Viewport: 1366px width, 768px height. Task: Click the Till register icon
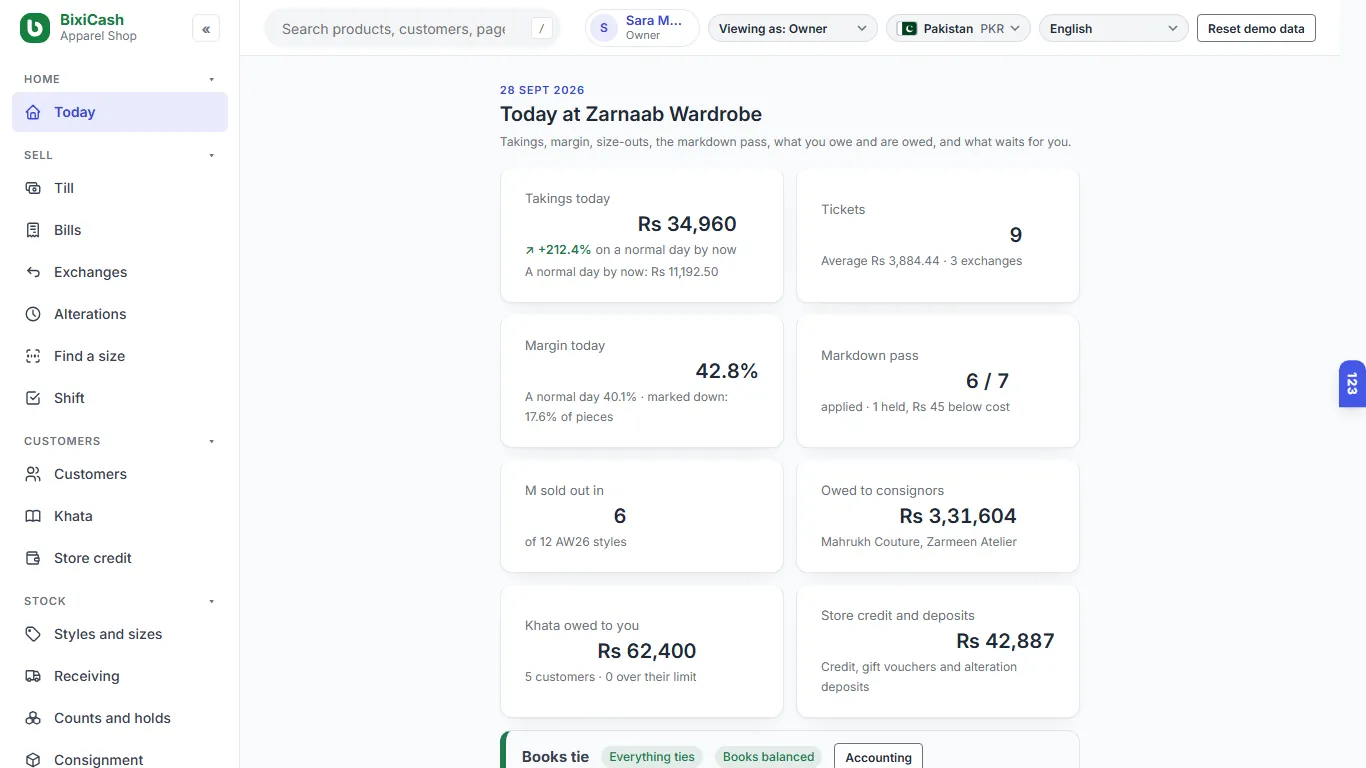[x=34, y=188]
